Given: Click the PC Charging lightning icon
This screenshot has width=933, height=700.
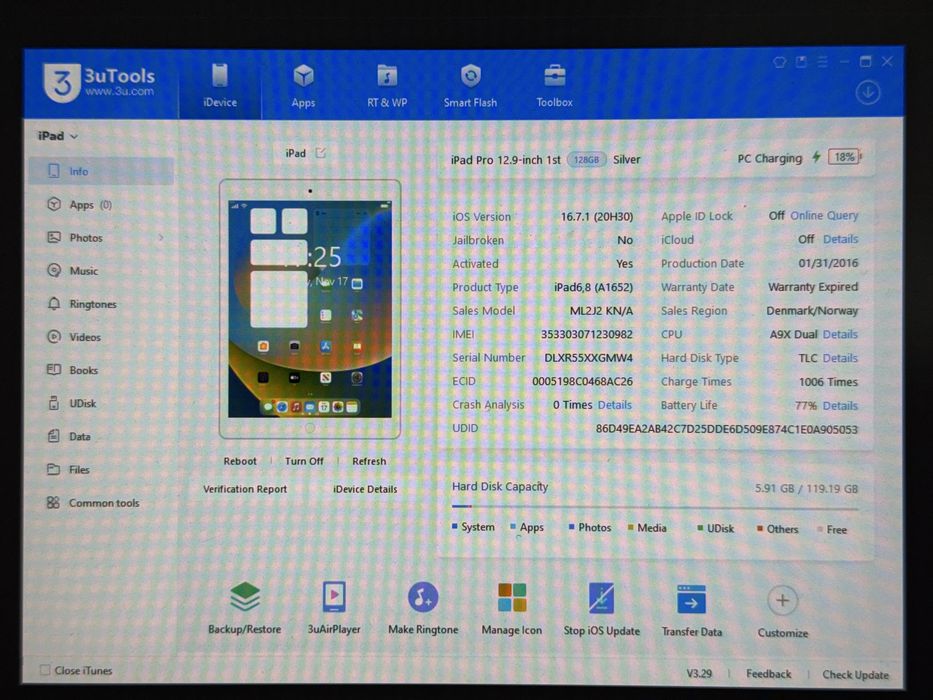Looking at the screenshot, I should (x=816, y=157).
